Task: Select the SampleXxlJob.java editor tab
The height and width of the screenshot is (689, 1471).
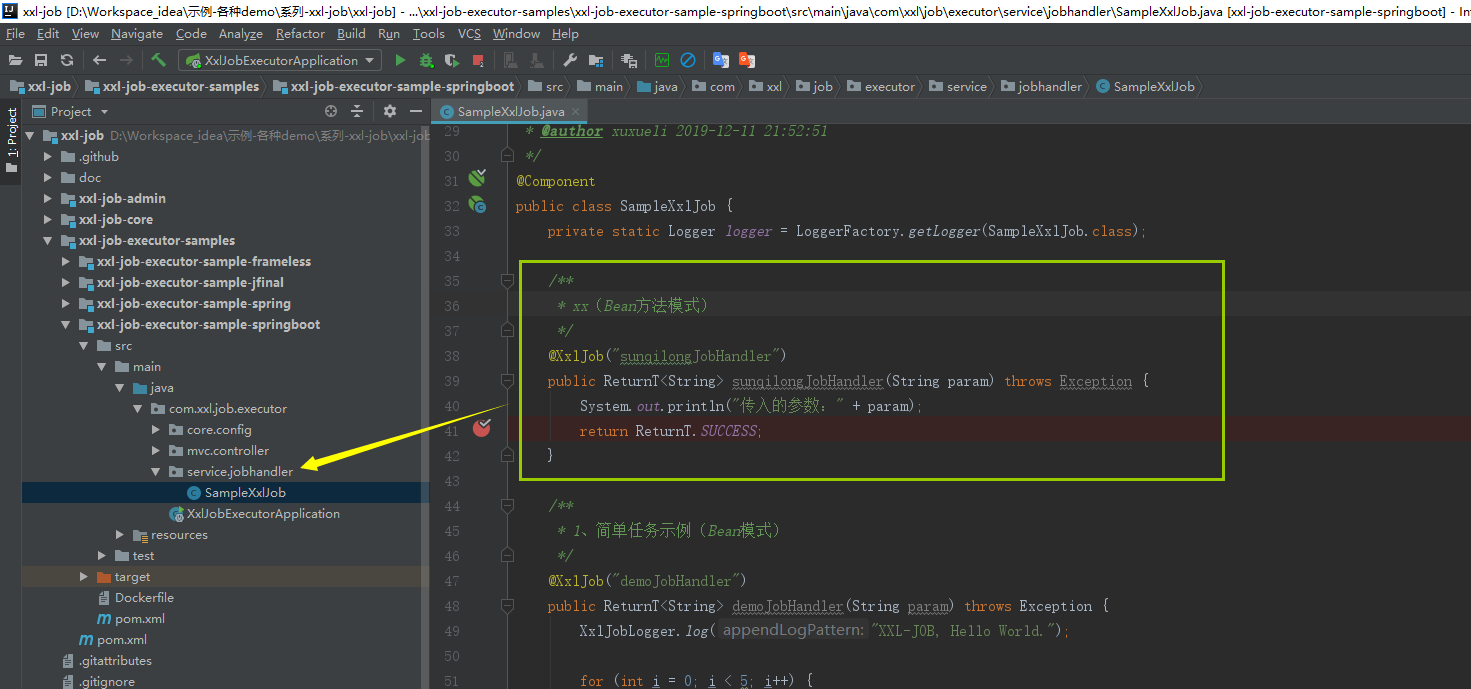Action: (x=510, y=111)
